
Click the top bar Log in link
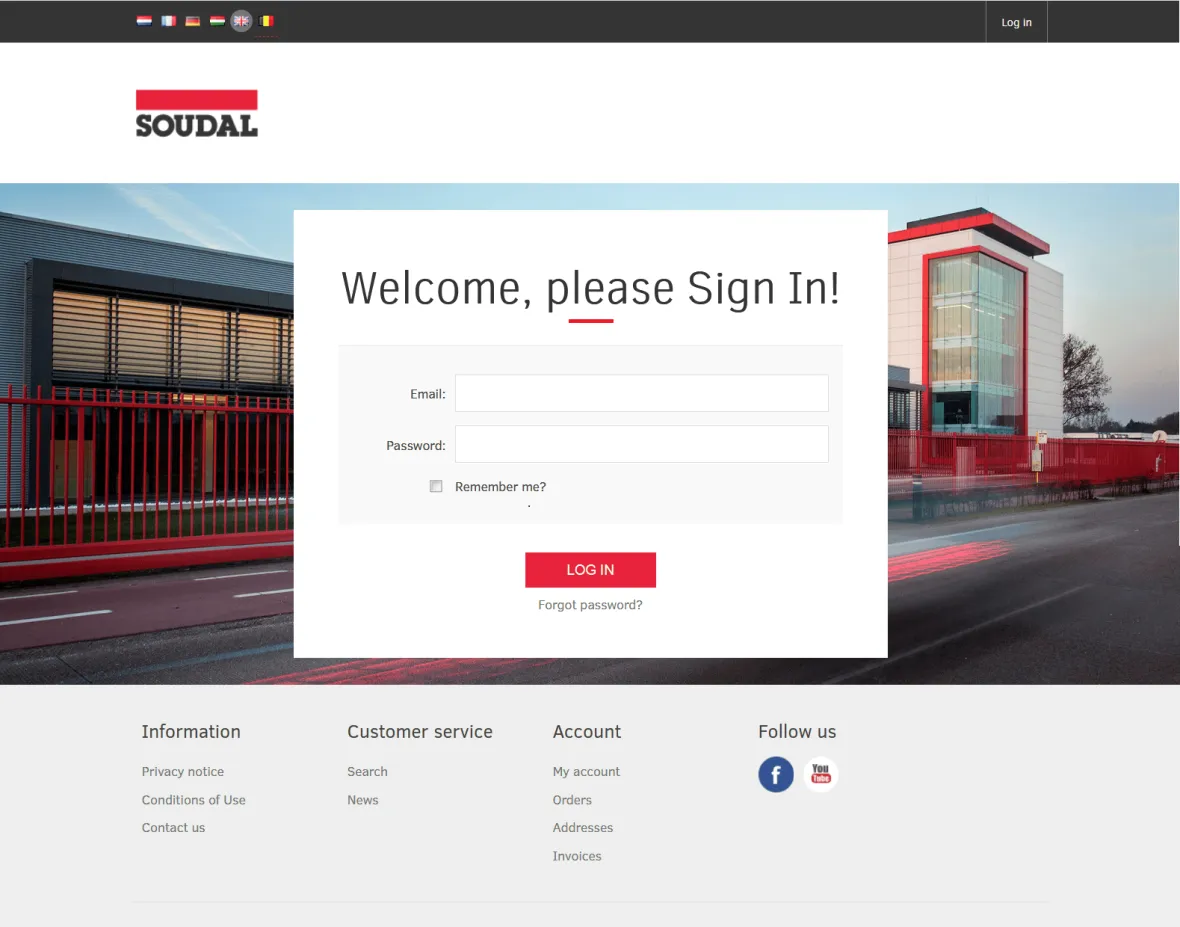coord(1017,23)
